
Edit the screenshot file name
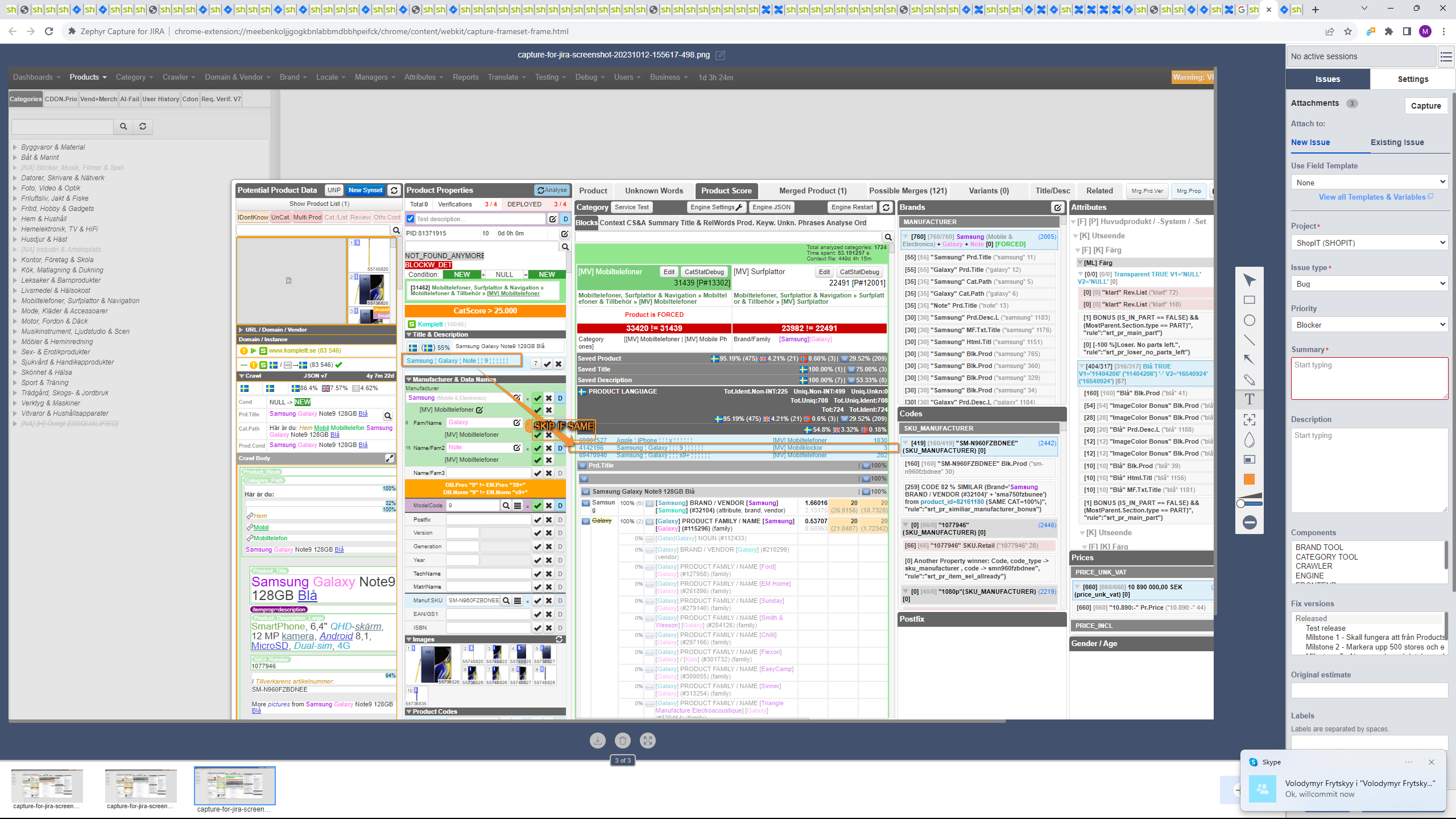720,55
